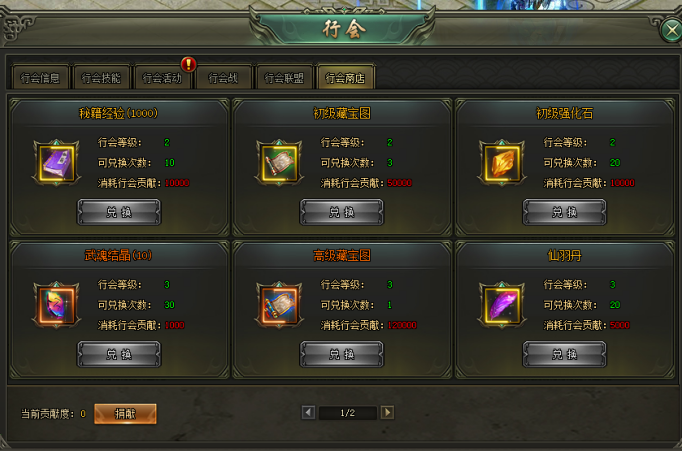Open the 行会技能 tab
682x451 pixels.
point(101,77)
